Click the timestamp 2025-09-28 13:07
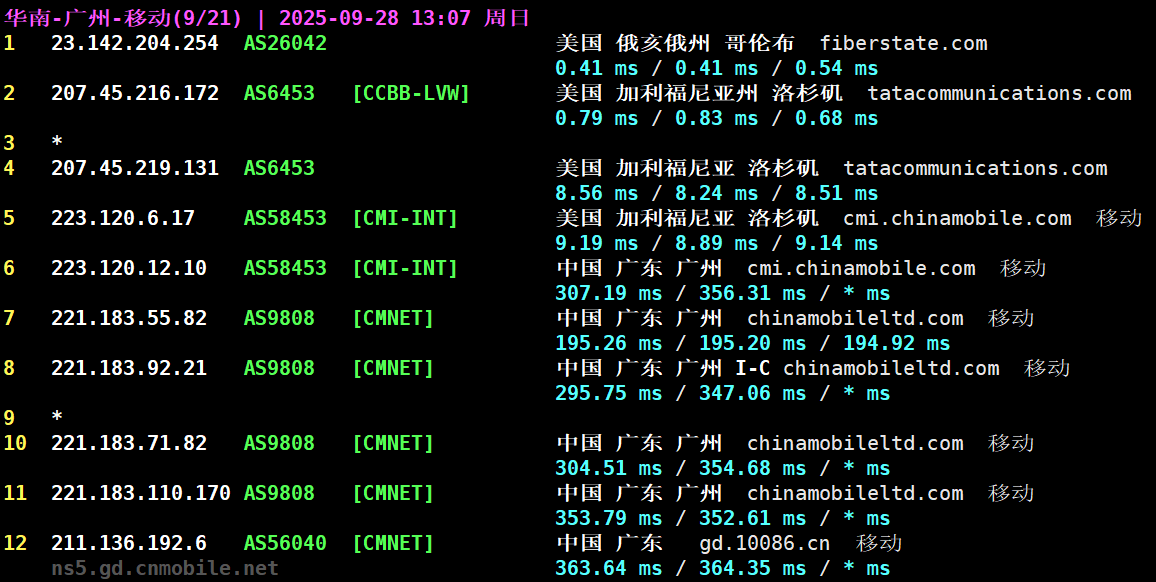The width and height of the screenshot is (1156, 582). (x=375, y=18)
